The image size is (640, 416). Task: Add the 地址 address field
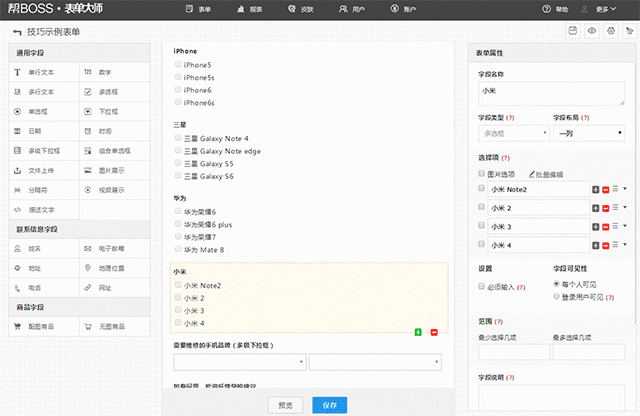coord(44,268)
